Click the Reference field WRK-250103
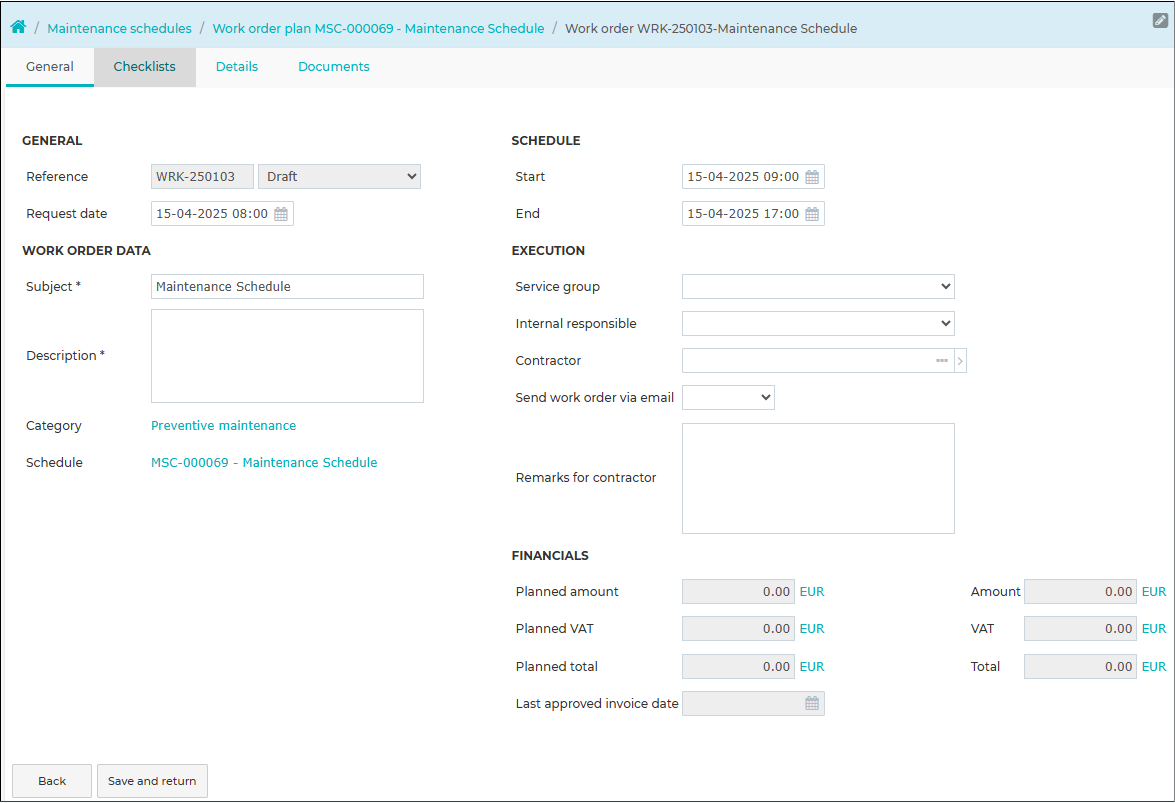1175x803 pixels. [x=202, y=177]
